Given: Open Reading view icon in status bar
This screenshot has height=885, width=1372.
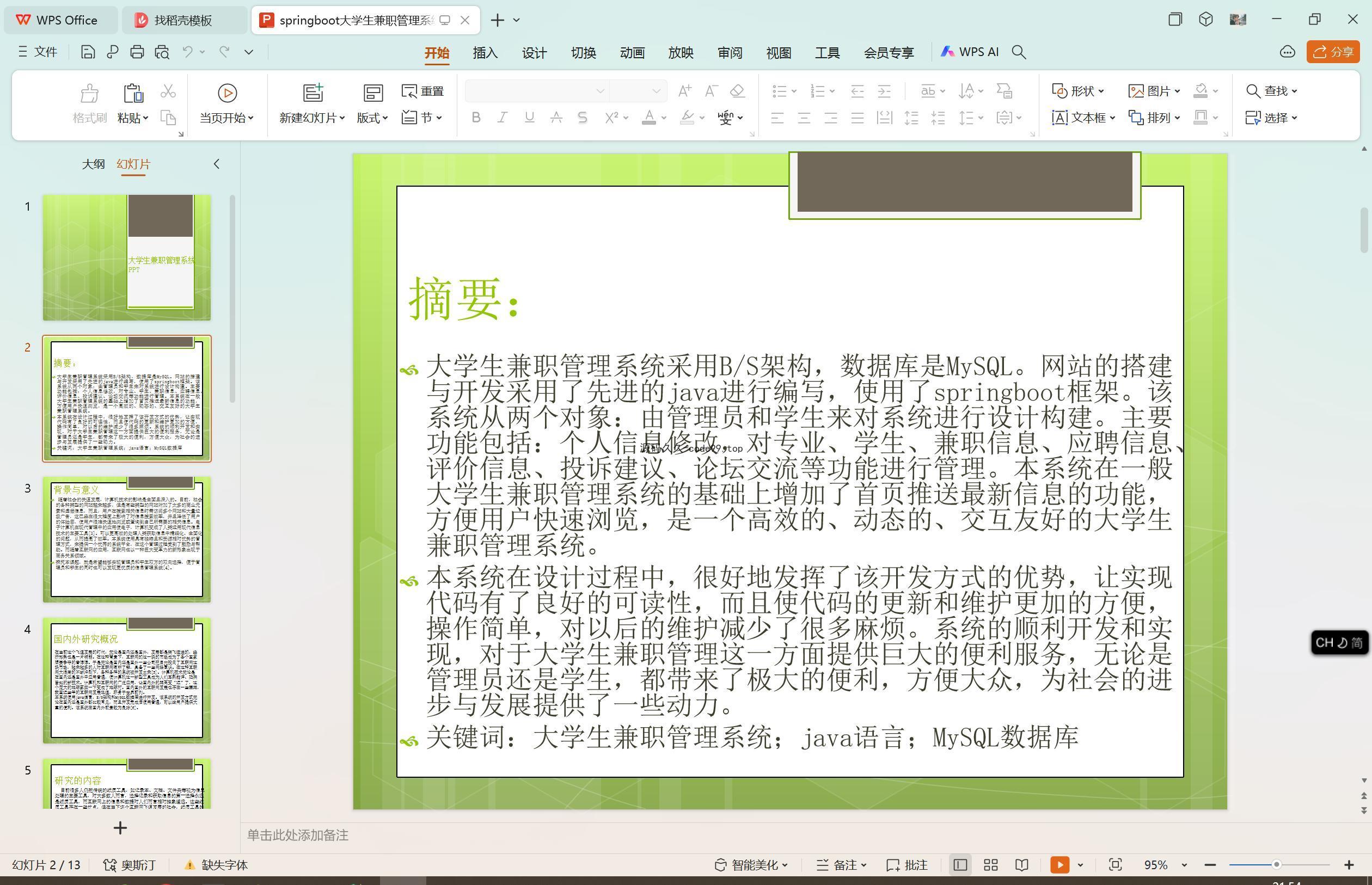Looking at the screenshot, I should pyautogui.click(x=1021, y=865).
